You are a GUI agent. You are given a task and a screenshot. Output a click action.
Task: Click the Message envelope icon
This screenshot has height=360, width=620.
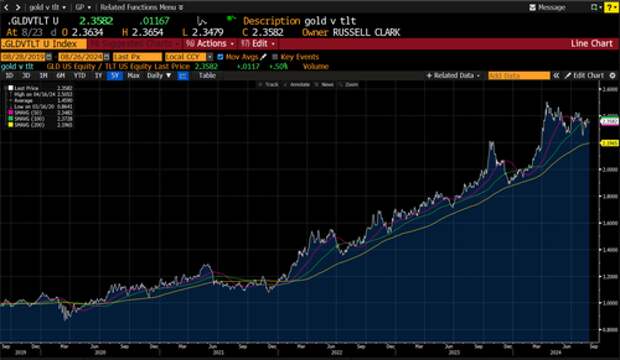pos(533,7)
